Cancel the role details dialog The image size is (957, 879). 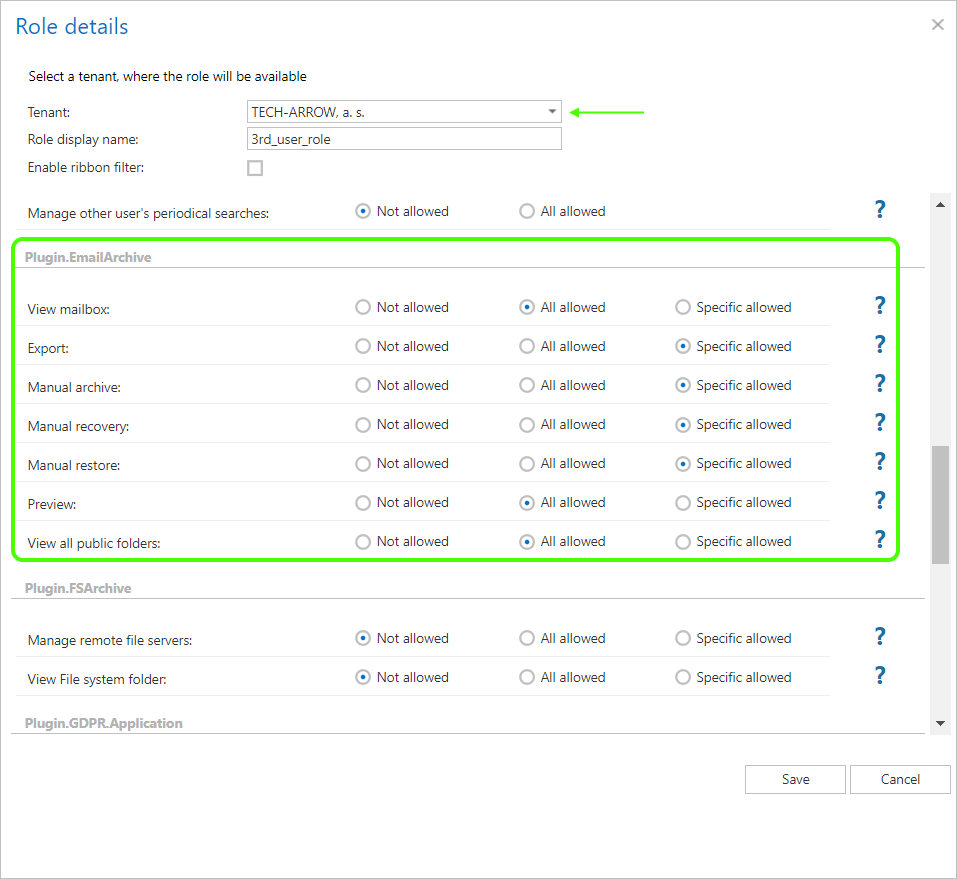[x=900, y=779]
